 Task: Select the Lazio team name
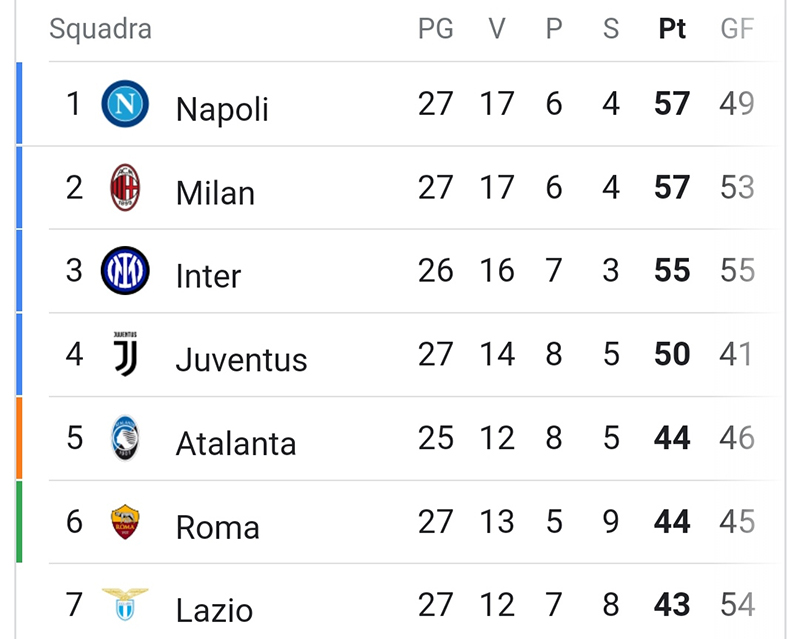pyautogui.click(x=214, y=609)
